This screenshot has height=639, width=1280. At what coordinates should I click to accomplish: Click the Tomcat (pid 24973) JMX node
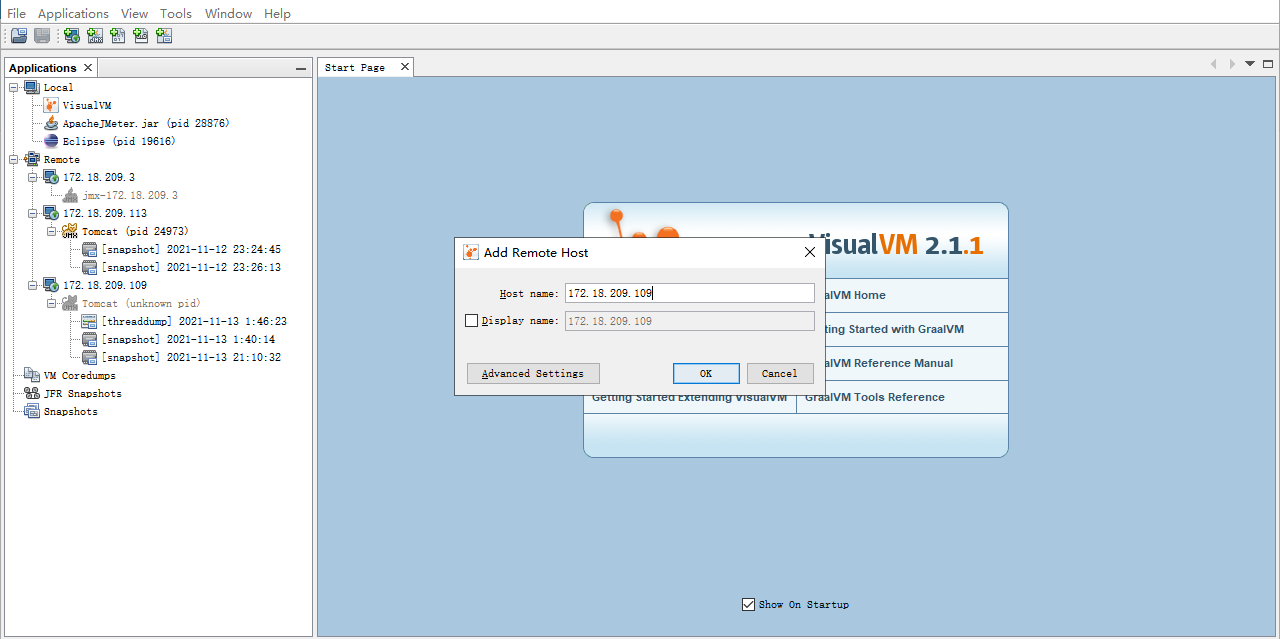128,231
